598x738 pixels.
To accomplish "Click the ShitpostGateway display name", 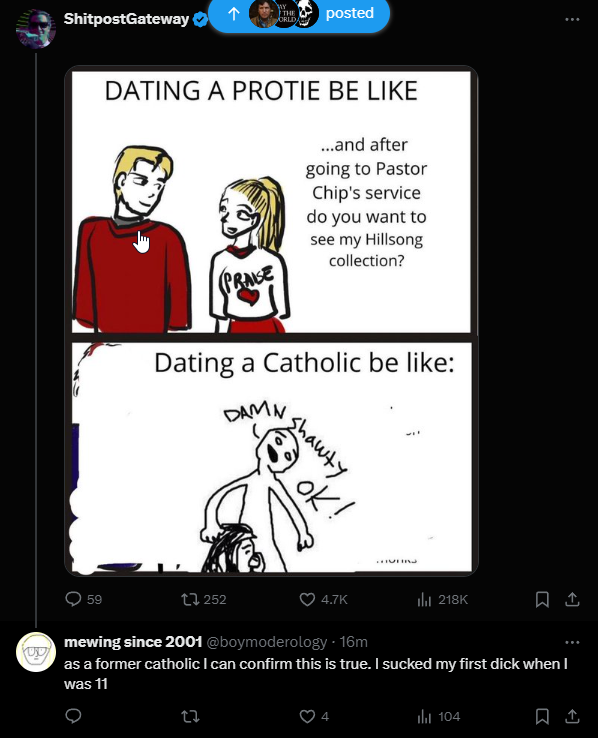I will [x=126, y=19].
